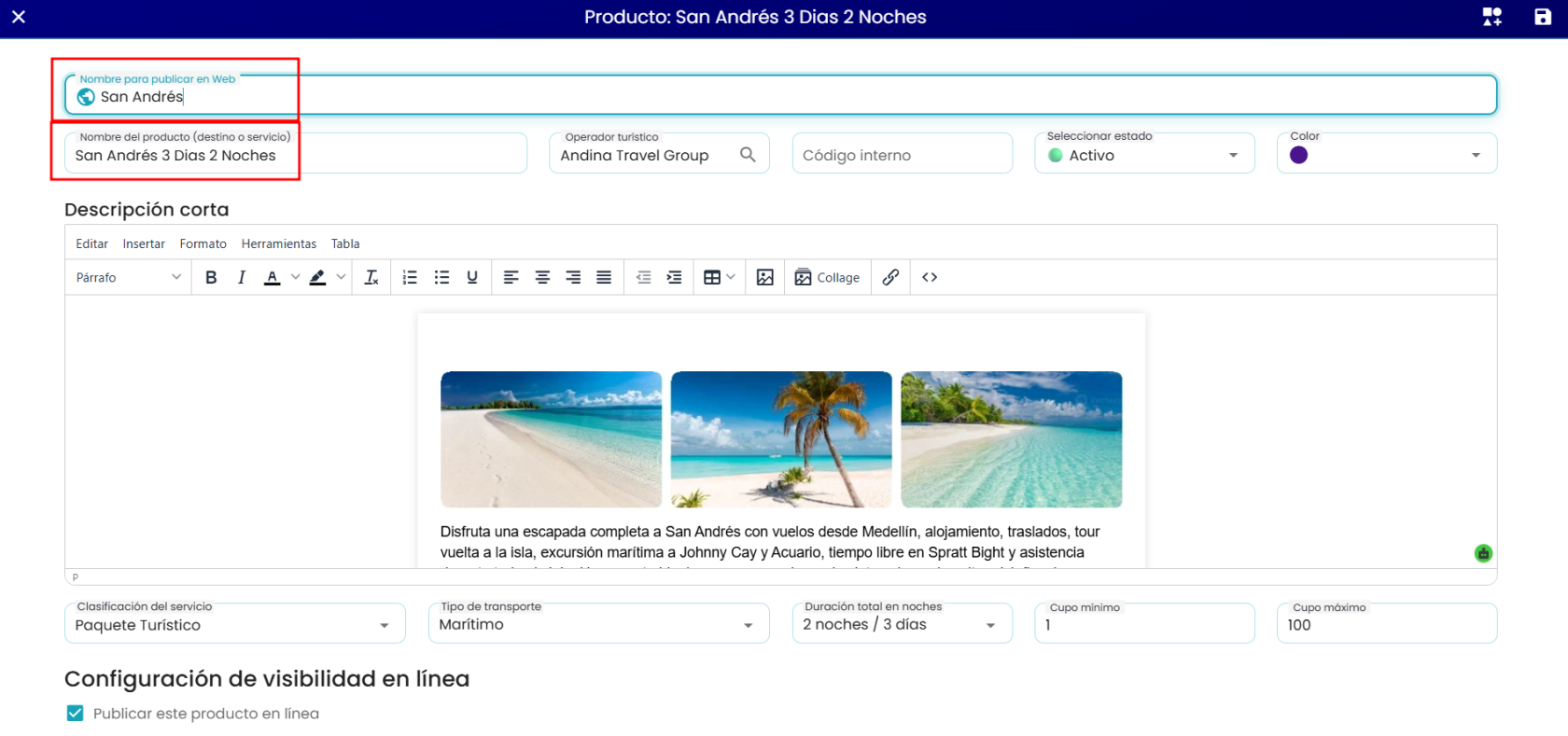Open the source code view icon
The height and width of the screenshot is (736, 1568).
pos(930,277)
